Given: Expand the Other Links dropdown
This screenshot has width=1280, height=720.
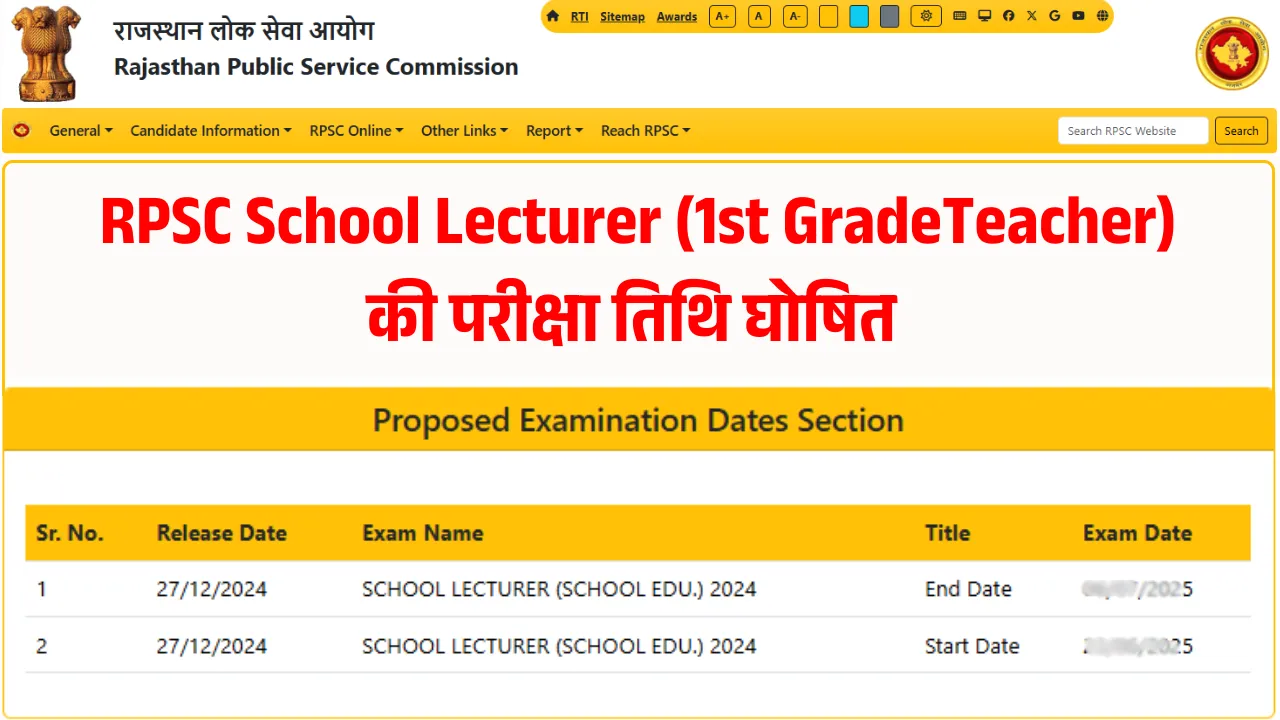Looking at the screenshot, I should pos(464,130).
